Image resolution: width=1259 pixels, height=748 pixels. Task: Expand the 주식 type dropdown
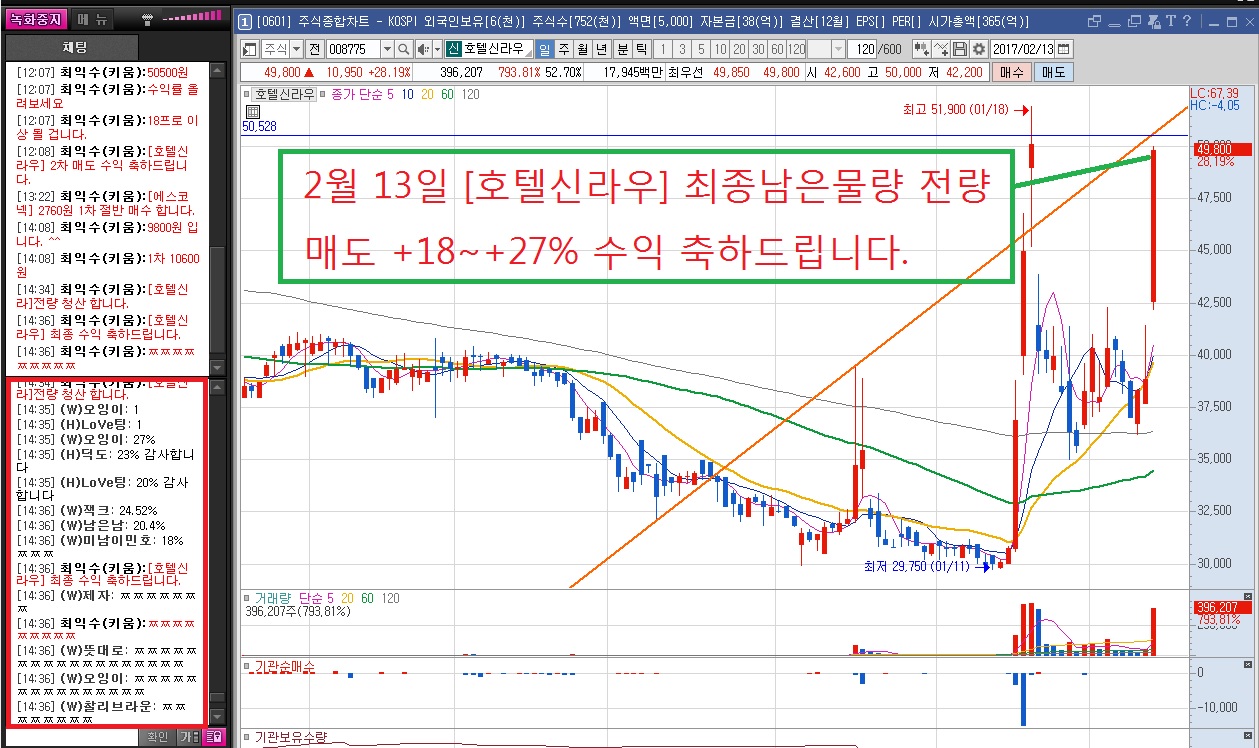tap(297, 49)
